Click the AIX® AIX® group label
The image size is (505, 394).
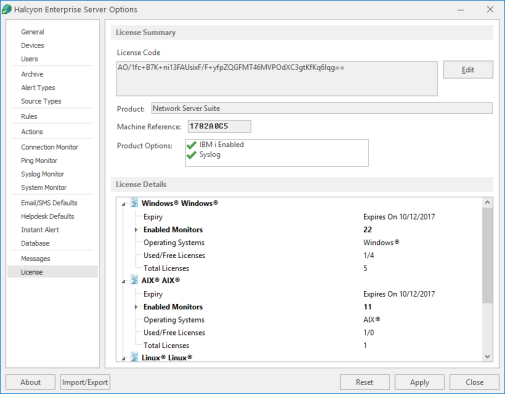[161, 281]
